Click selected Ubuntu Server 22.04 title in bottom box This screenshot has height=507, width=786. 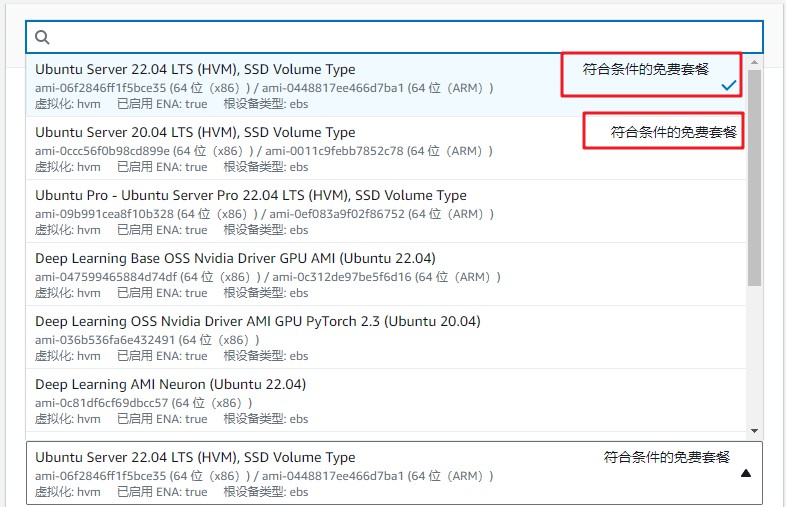195,457
